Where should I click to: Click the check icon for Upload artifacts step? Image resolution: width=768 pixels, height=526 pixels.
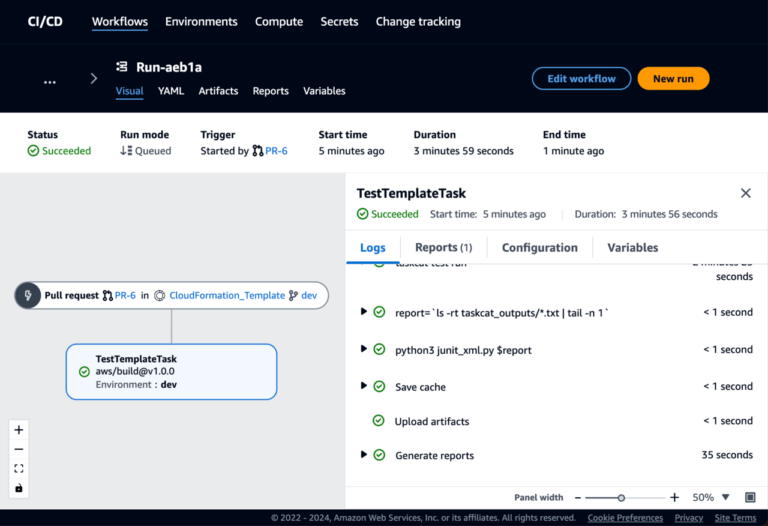point(379,421)
